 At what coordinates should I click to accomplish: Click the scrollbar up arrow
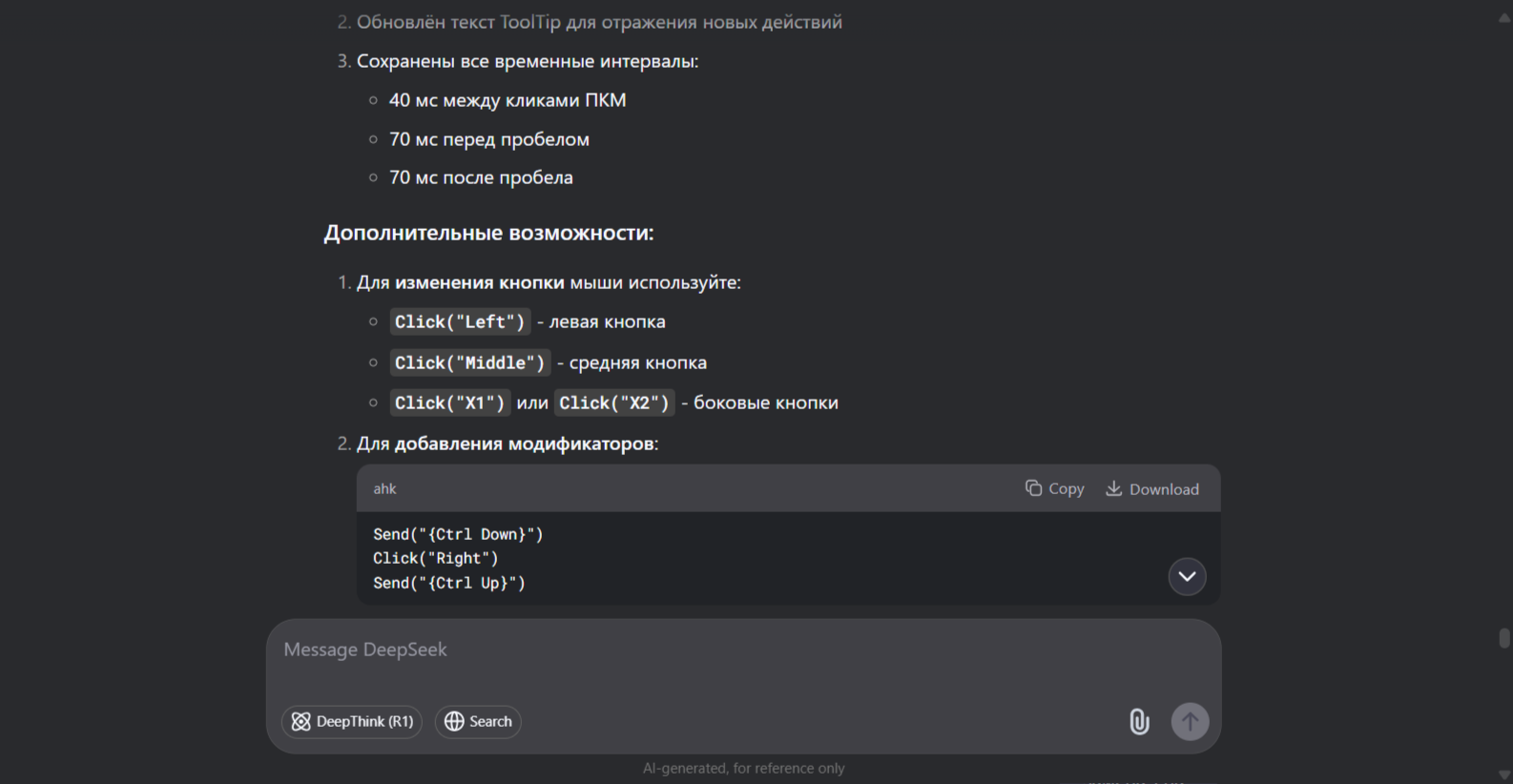[x=1504, y=18]
